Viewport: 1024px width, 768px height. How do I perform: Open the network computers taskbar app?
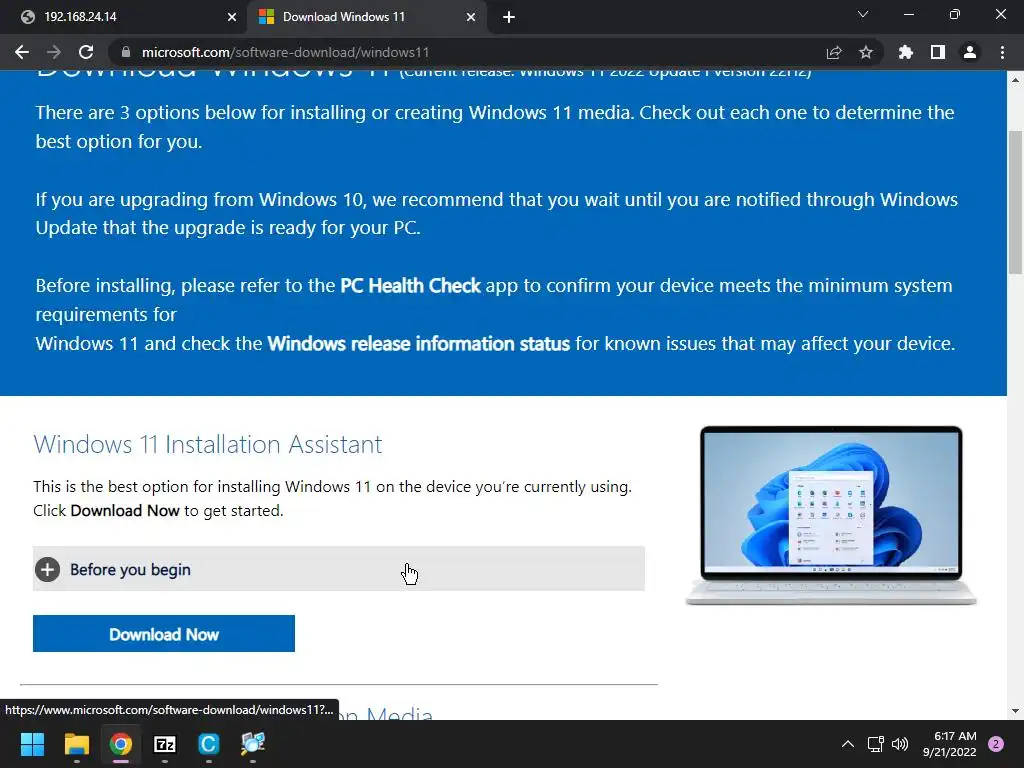click(x=253, y=744)
